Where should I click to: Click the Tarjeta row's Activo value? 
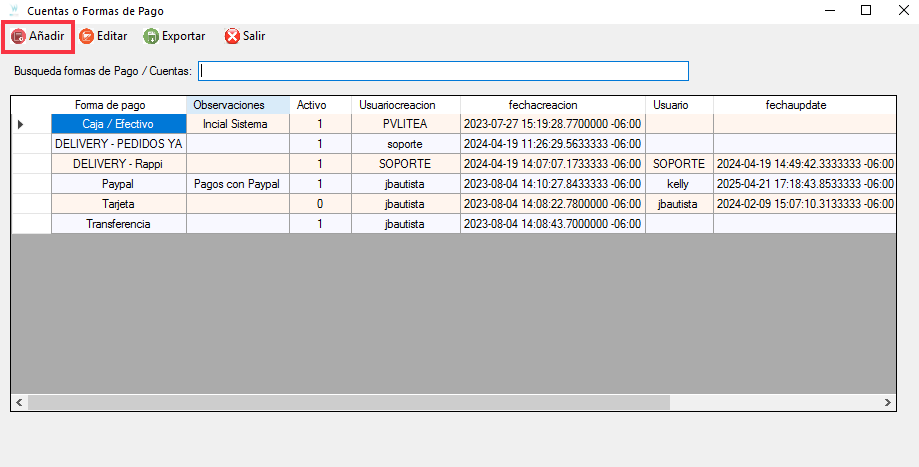point(320,204)
